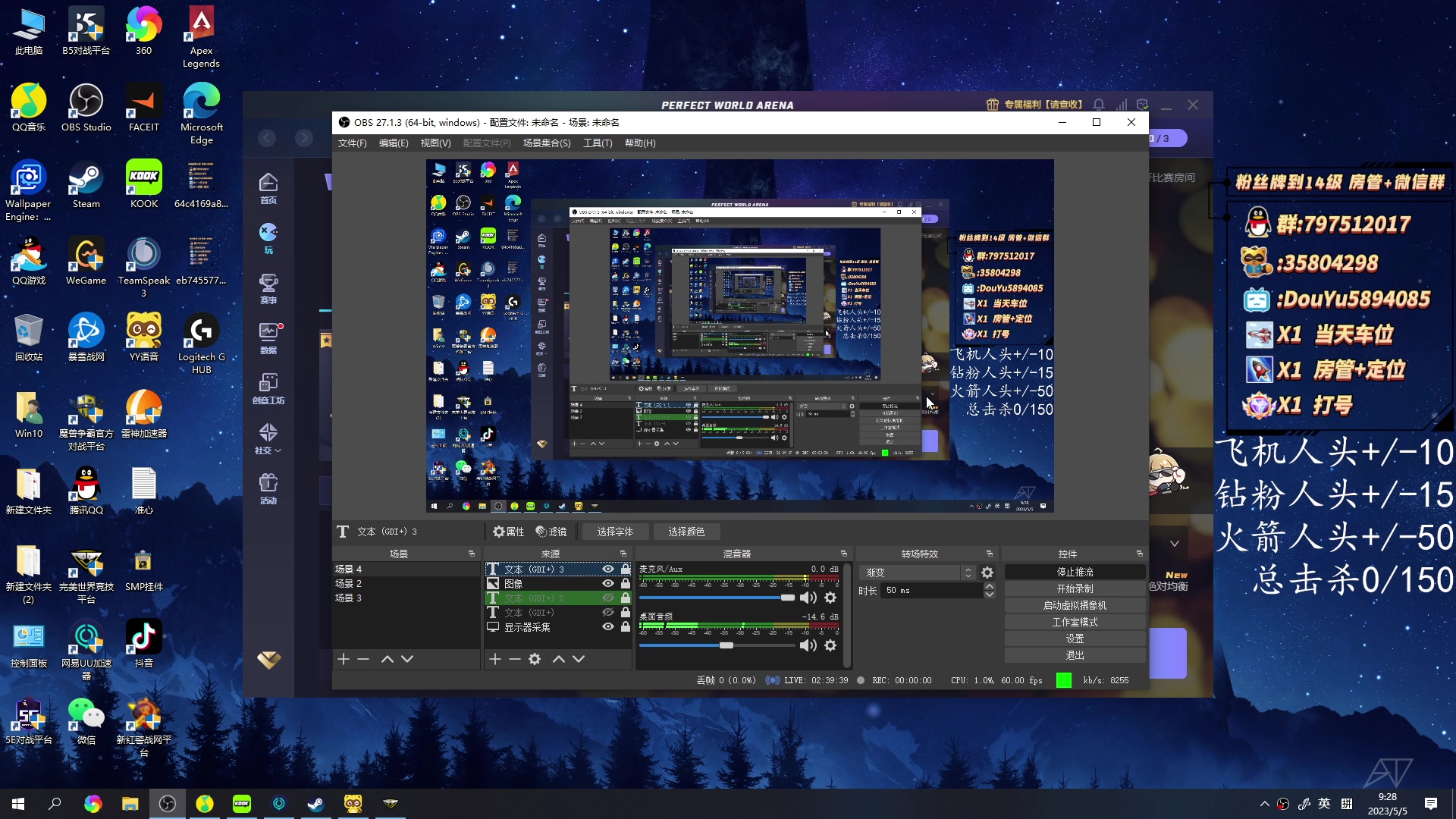Click 首页 home icon in Perfect World Arena sidebar

(x=268, y=188)
